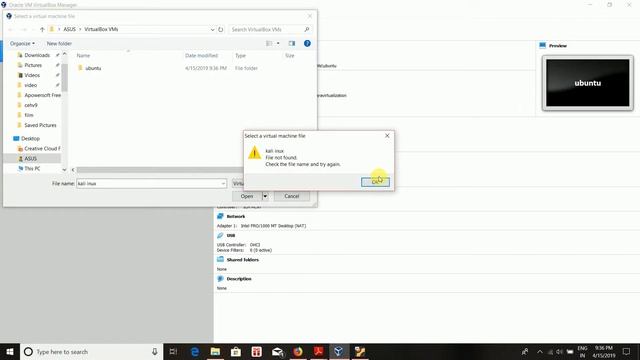
Task: Select ASUS user folder in navigation pane
Action: coord(30,158)
